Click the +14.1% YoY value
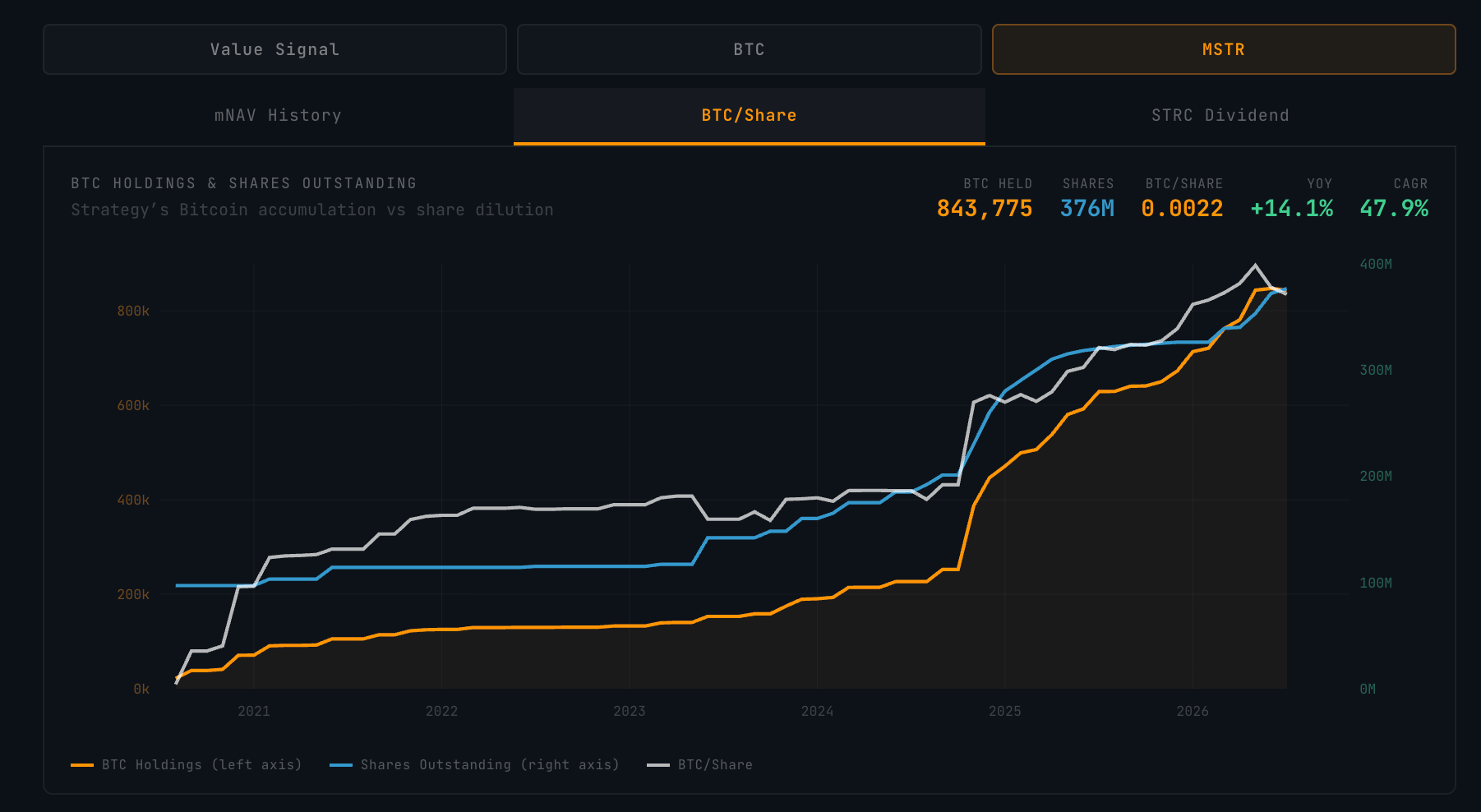Viewport: 1481px width, 812px height. pyautogui.click(x=1292, y=209)
